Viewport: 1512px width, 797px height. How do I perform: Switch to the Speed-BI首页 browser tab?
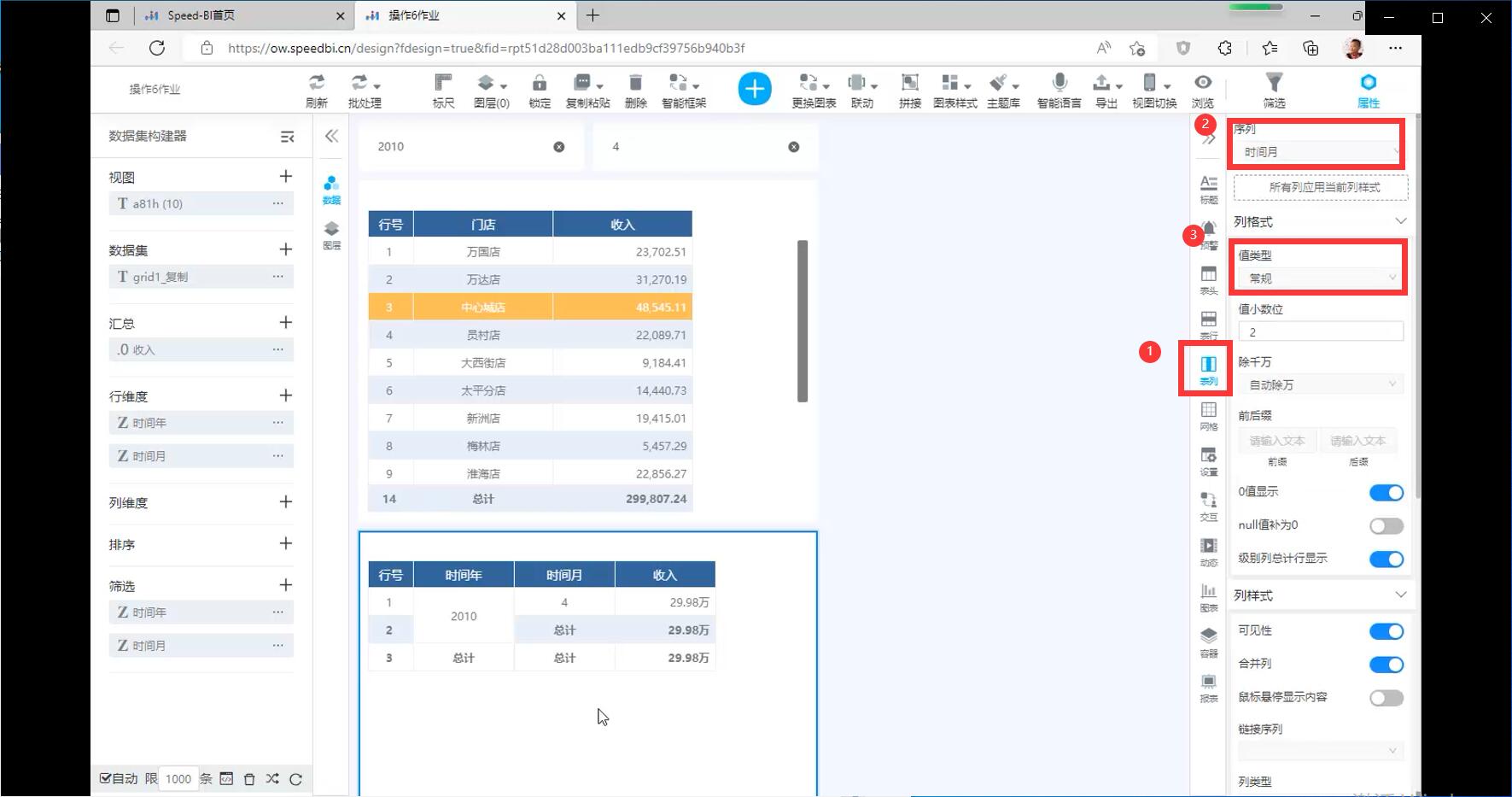[243, 15]
